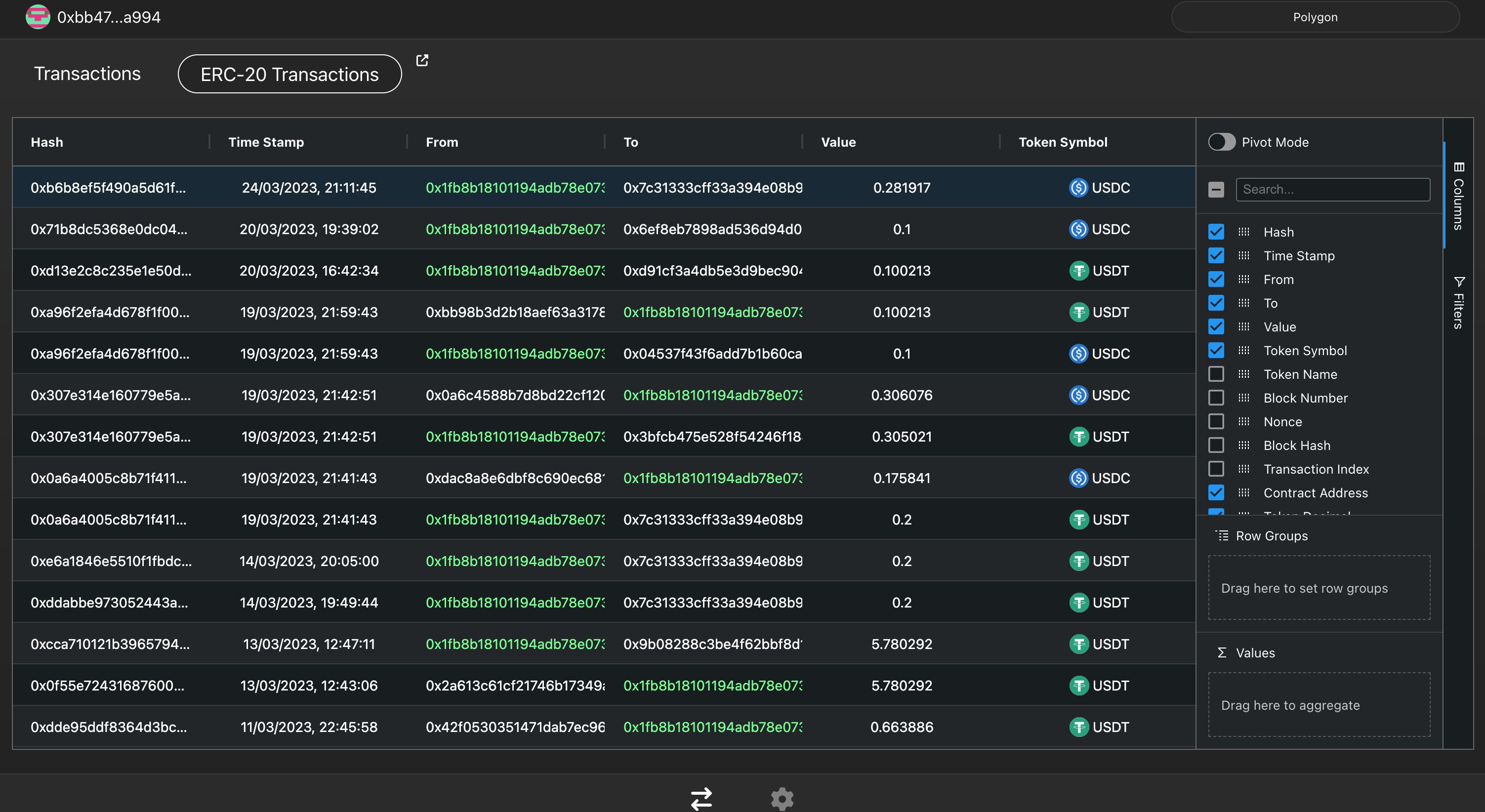Click the wallet address 0xbb47...a994
1485x812 pixels.
point(109,17)
